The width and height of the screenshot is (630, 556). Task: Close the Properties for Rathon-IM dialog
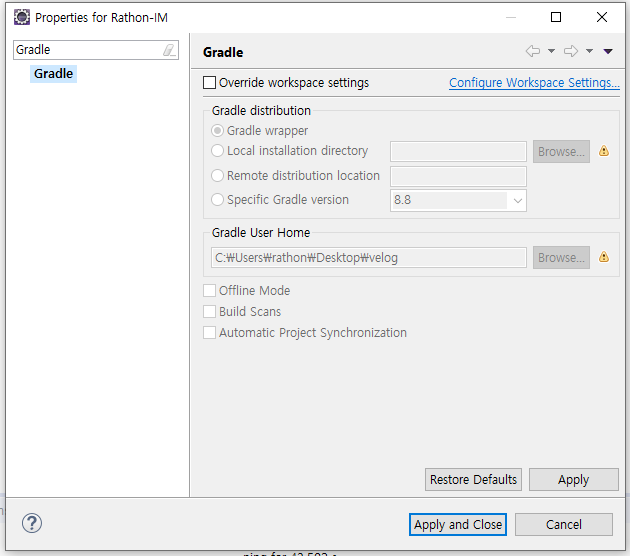pyautogui.click(x=601, y=17)
